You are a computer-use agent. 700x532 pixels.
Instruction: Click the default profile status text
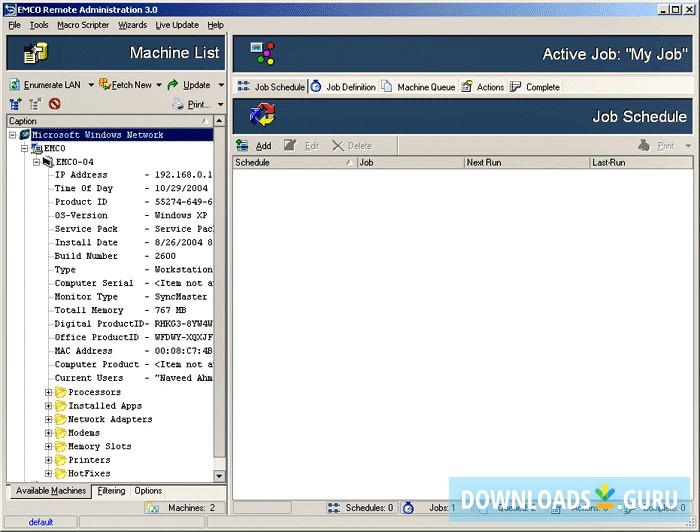point(41,522)
